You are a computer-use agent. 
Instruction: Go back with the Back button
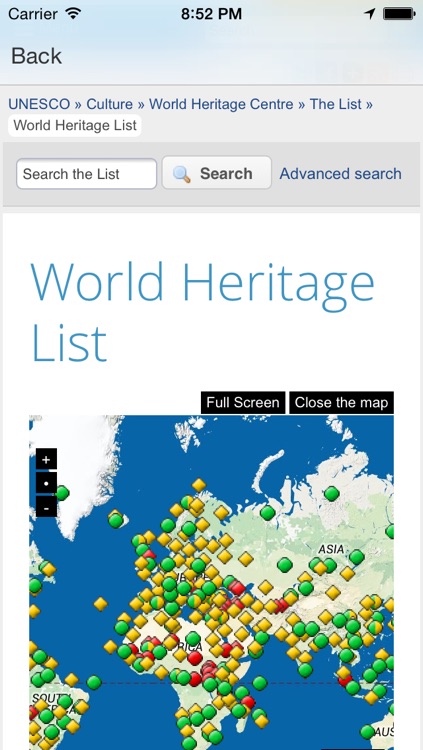tap(36, 56)
